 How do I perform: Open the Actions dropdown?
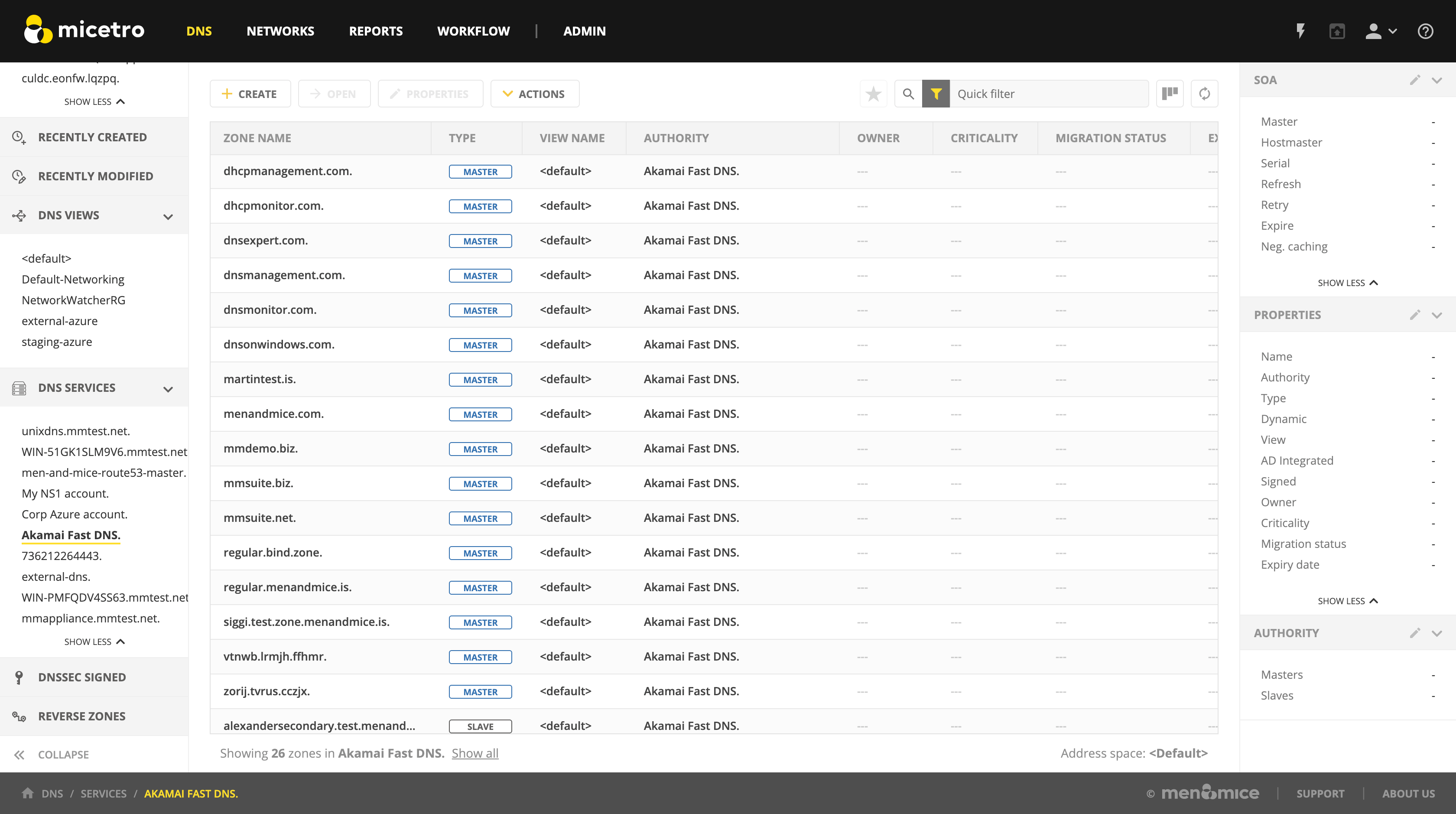[535, 94]
